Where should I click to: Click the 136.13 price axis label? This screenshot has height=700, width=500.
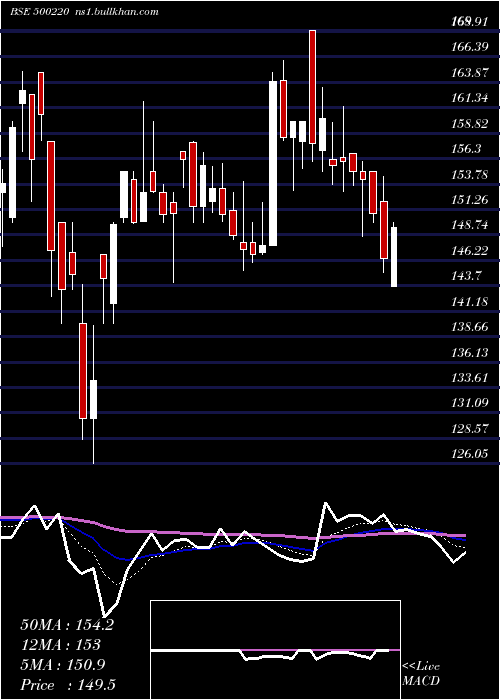point(469,353)
